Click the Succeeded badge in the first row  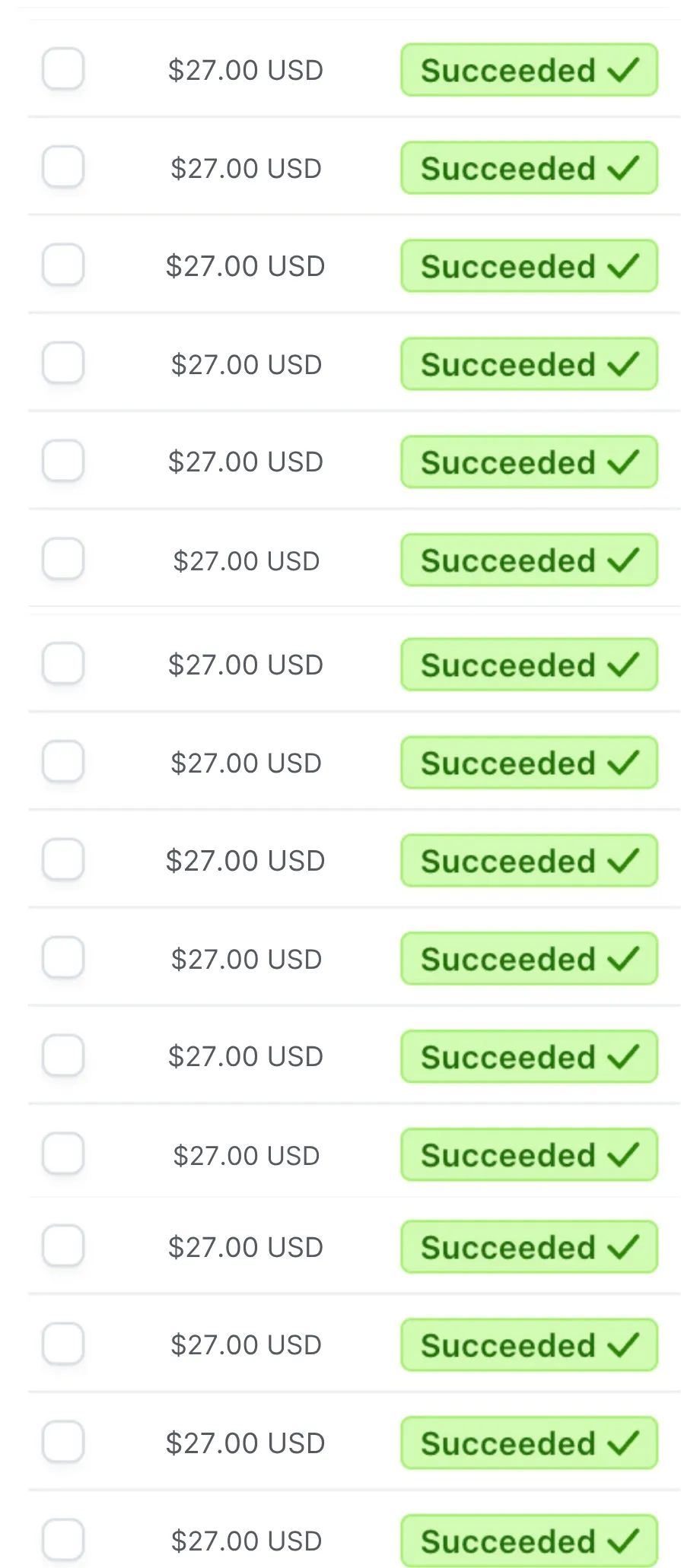click(529, 70)
